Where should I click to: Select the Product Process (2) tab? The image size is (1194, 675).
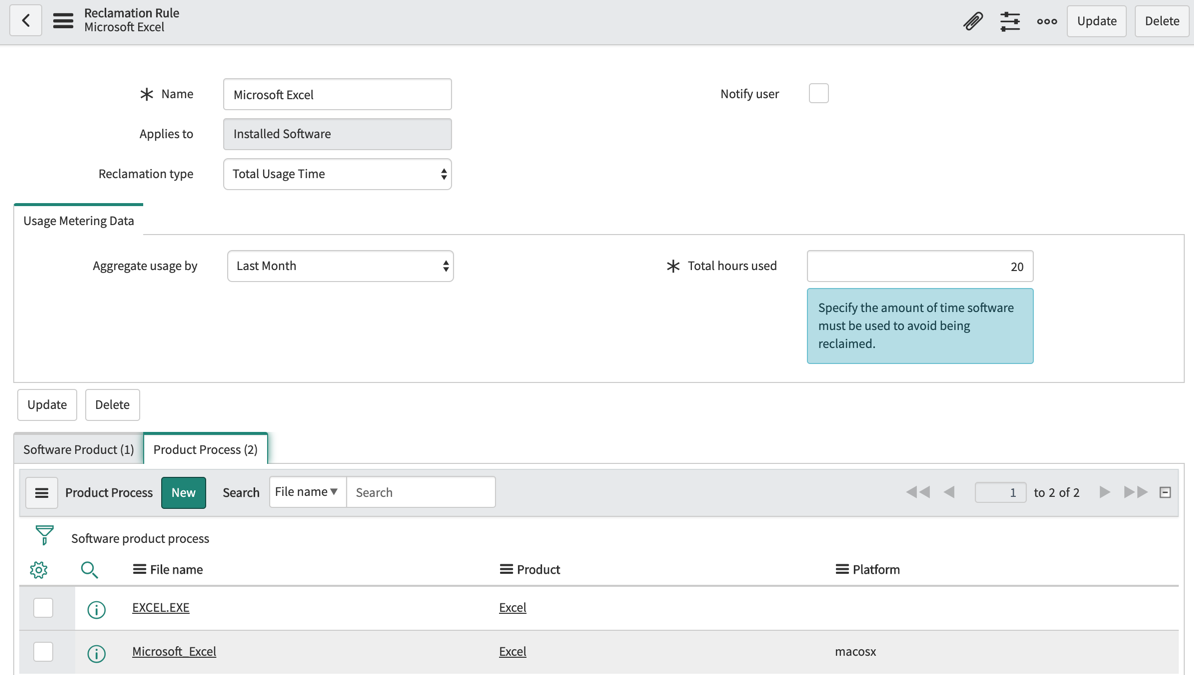(x=206, y=449)
